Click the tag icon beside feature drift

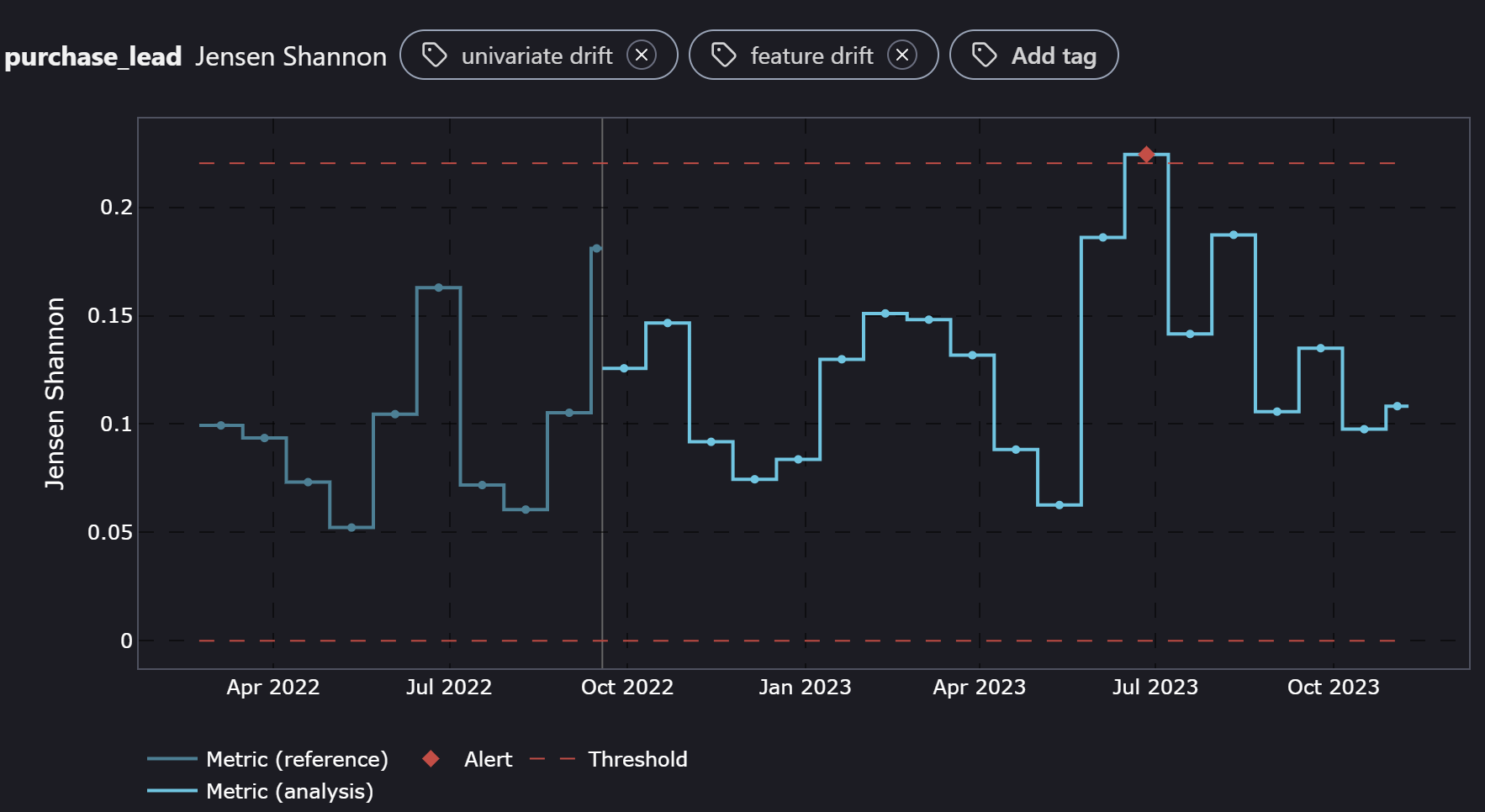tap(723, 55)
